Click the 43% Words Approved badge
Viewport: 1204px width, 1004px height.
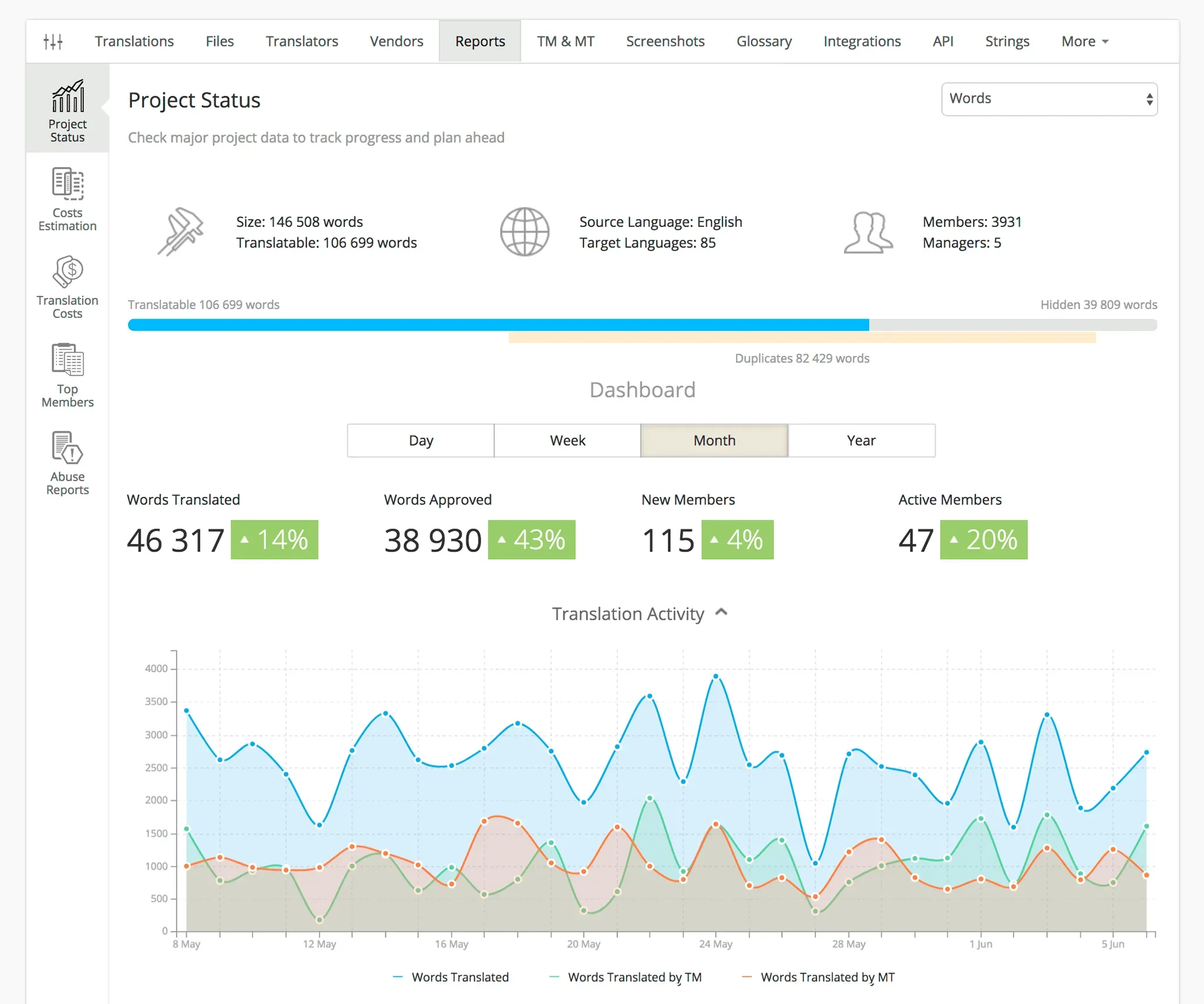coord(532,540)
